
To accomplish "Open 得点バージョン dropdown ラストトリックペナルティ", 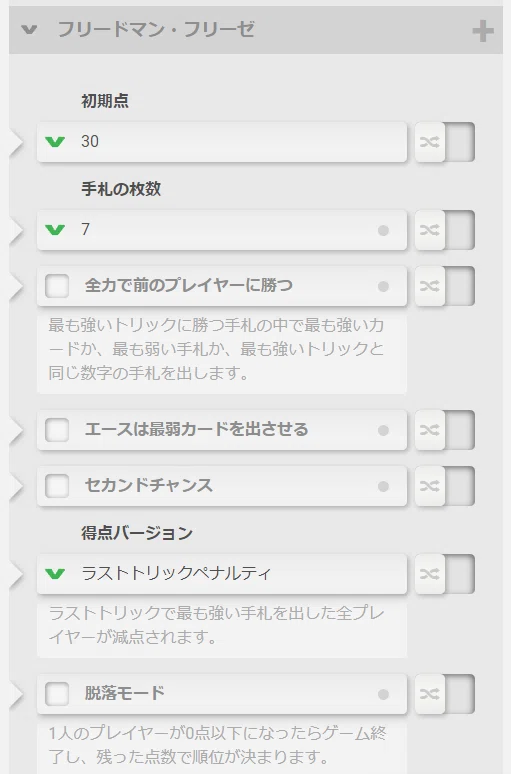I will pos(222,574).
